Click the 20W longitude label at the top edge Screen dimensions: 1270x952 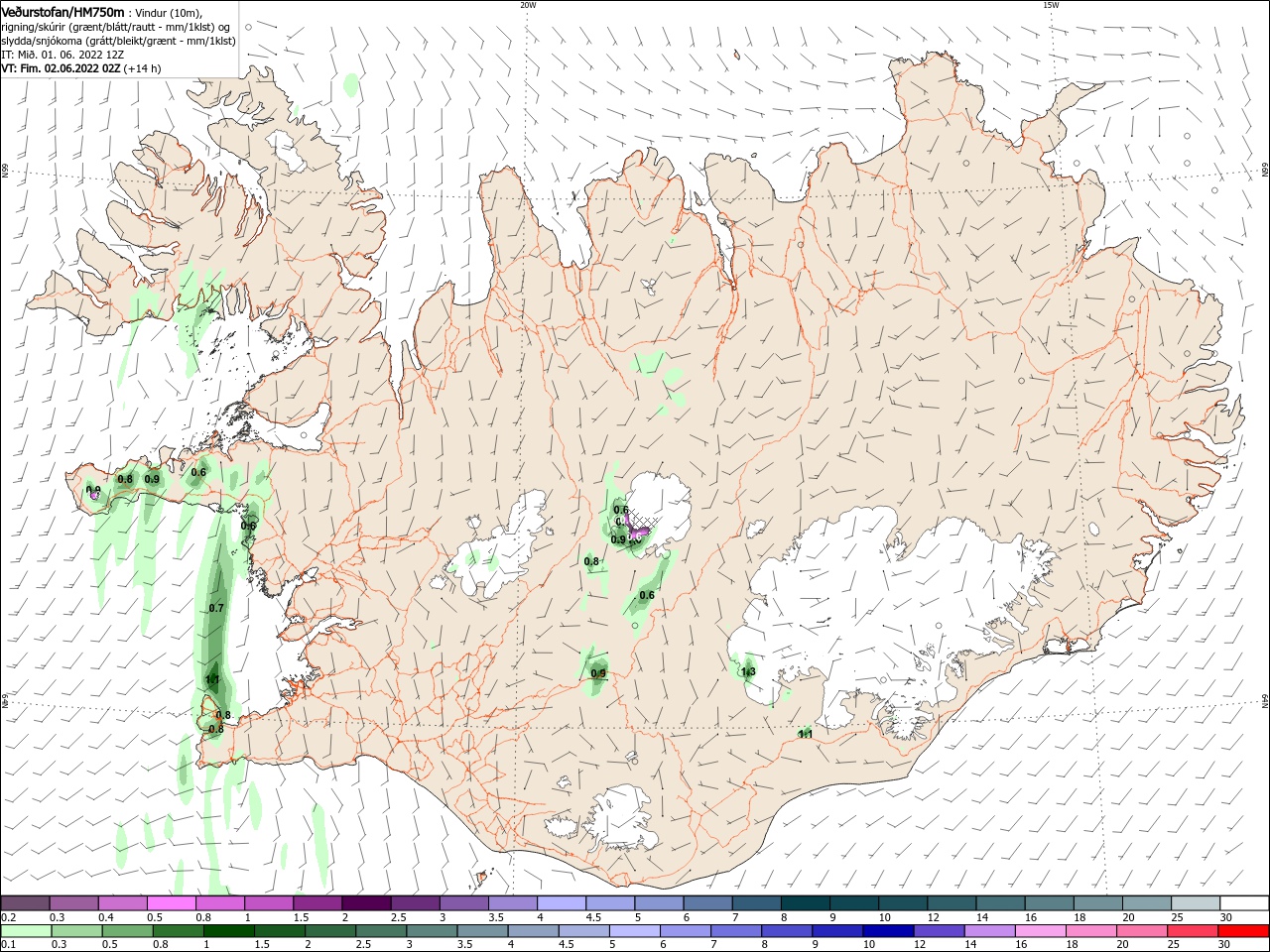[528, 5]
